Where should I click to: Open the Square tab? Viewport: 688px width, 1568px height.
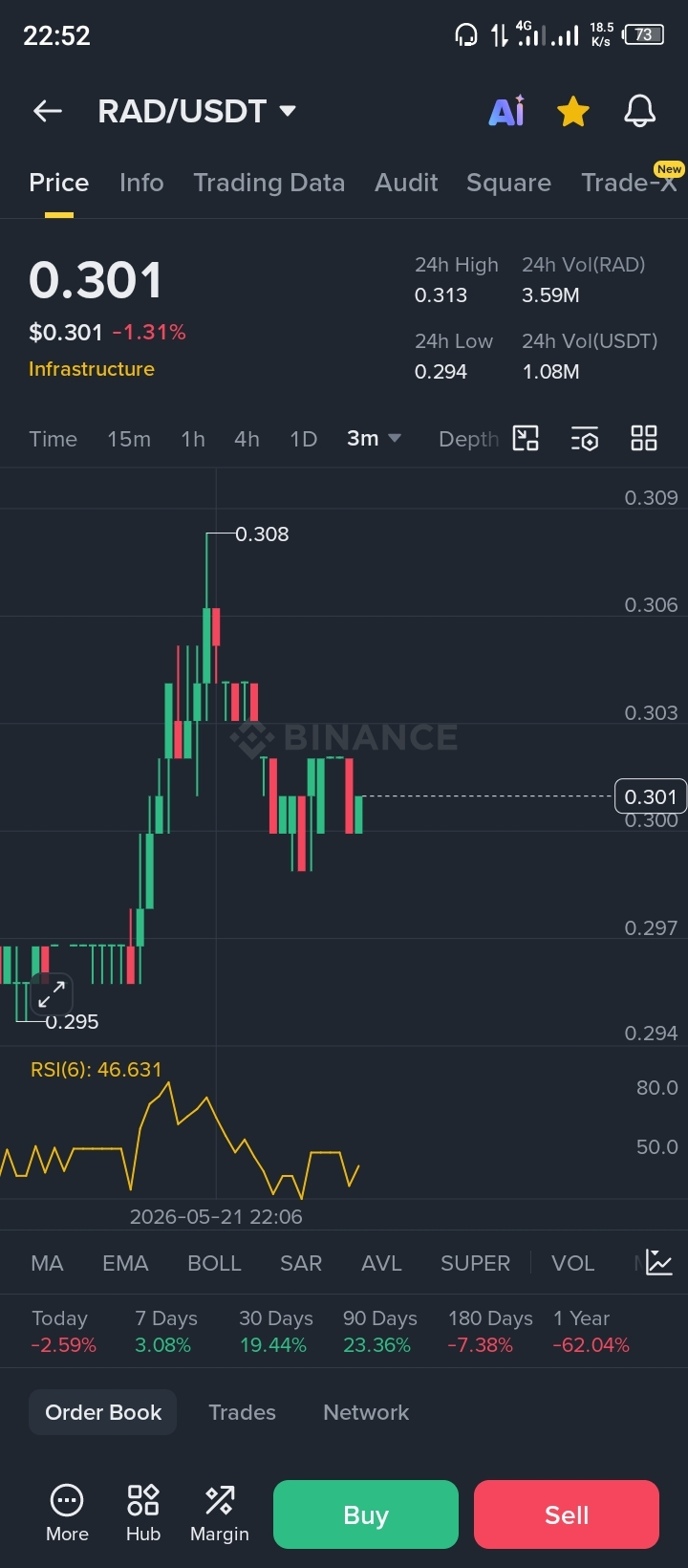click(508, 183)
